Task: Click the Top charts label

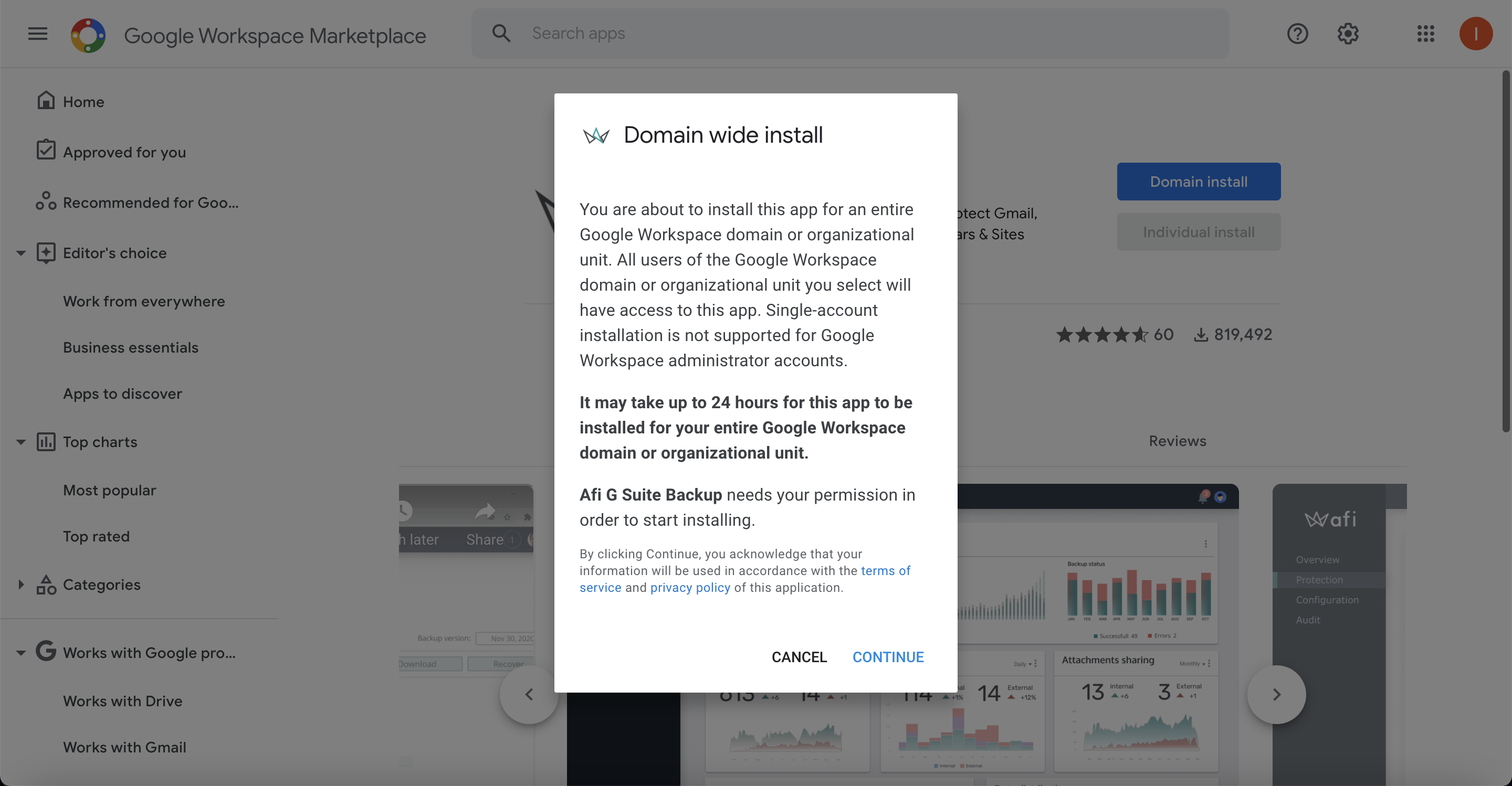Action: 100,442
